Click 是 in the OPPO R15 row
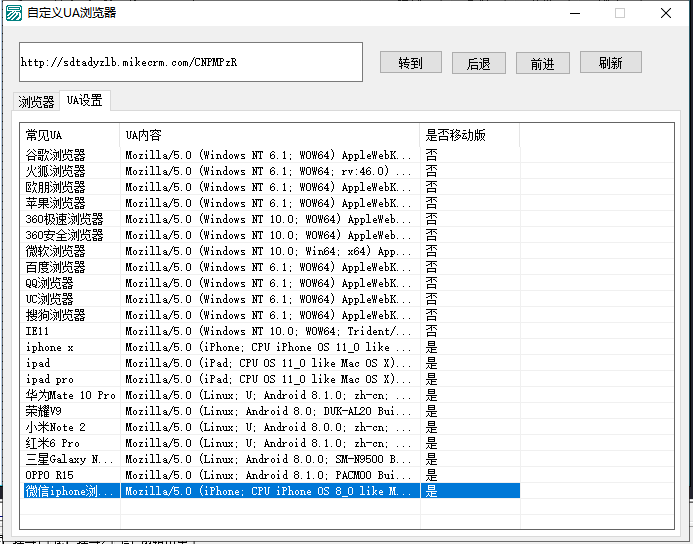Image resolution: width=693 pixels, height=544 pixels. coord(431,475)
